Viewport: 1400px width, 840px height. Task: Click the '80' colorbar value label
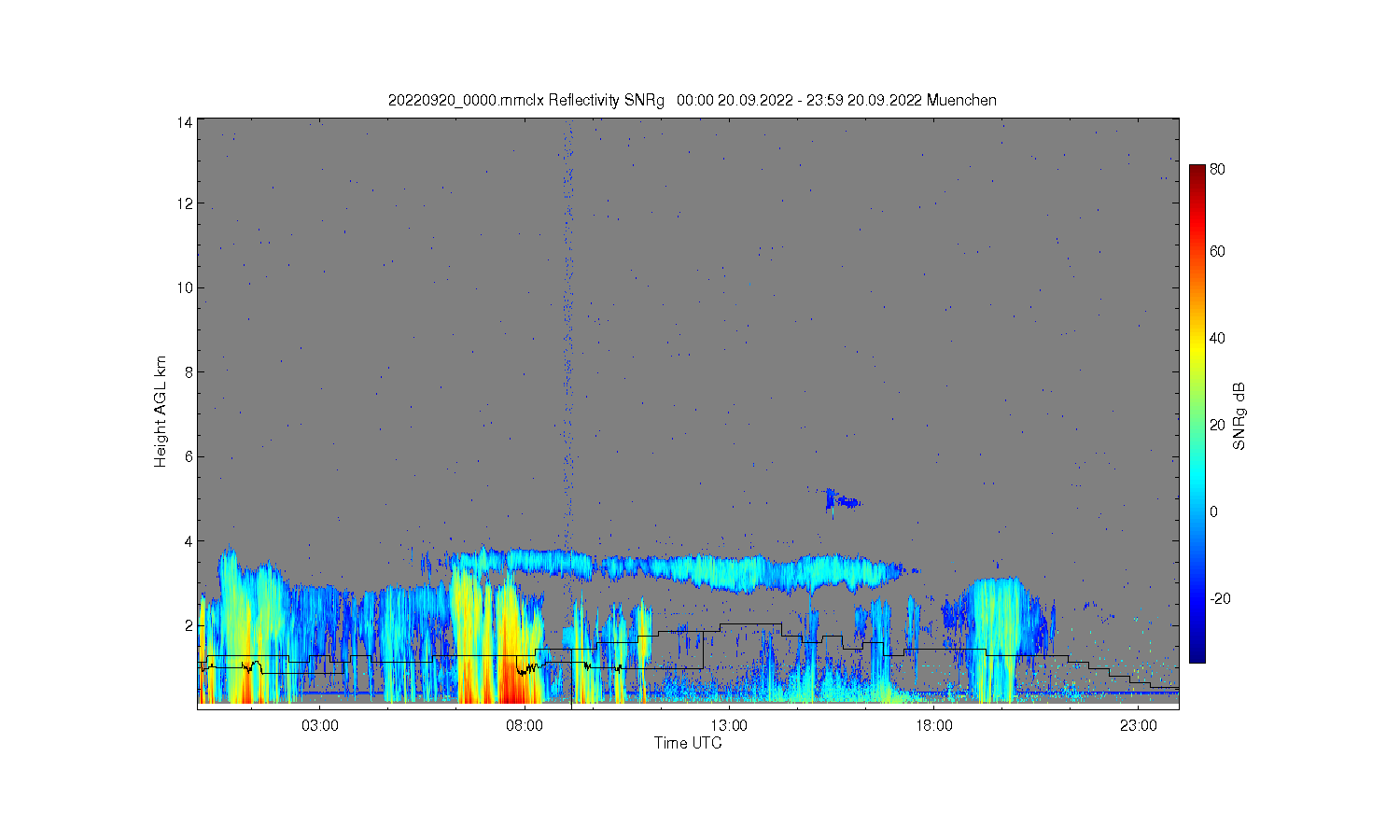pyautogui.click(x=1217, y=170)
